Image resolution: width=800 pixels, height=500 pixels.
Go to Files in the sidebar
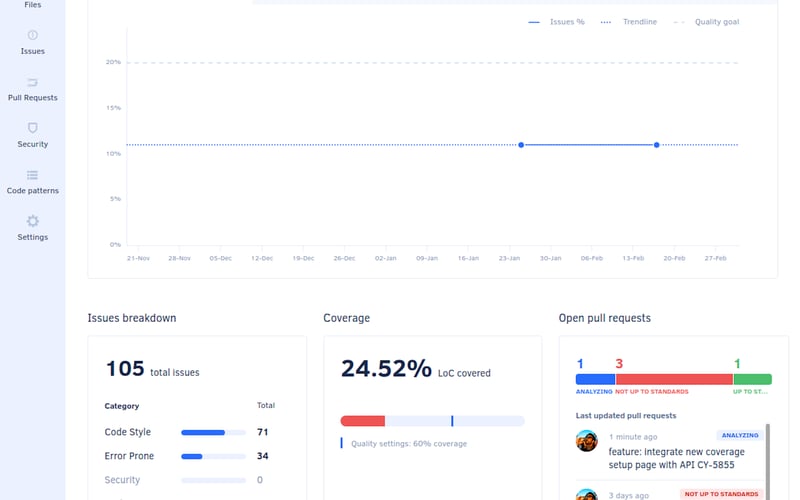[33, 5]
